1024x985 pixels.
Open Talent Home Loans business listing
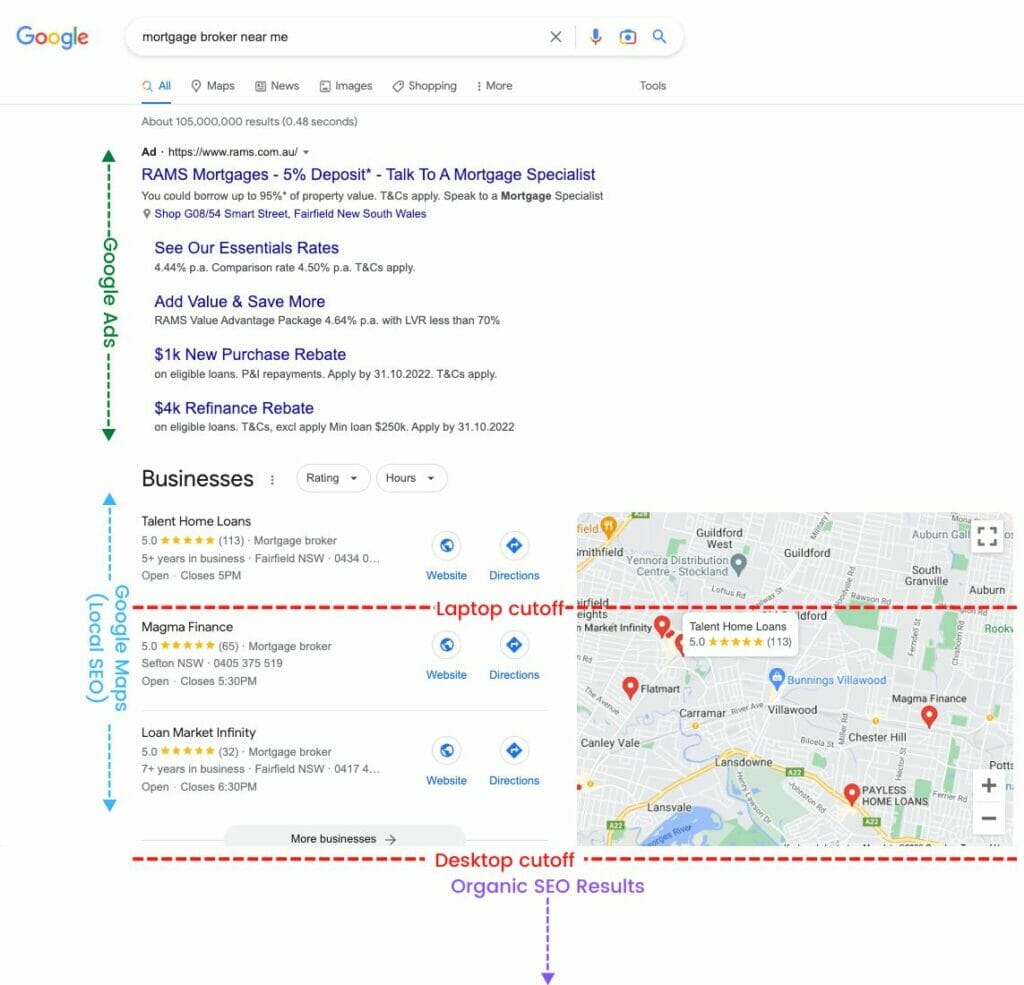196,521
